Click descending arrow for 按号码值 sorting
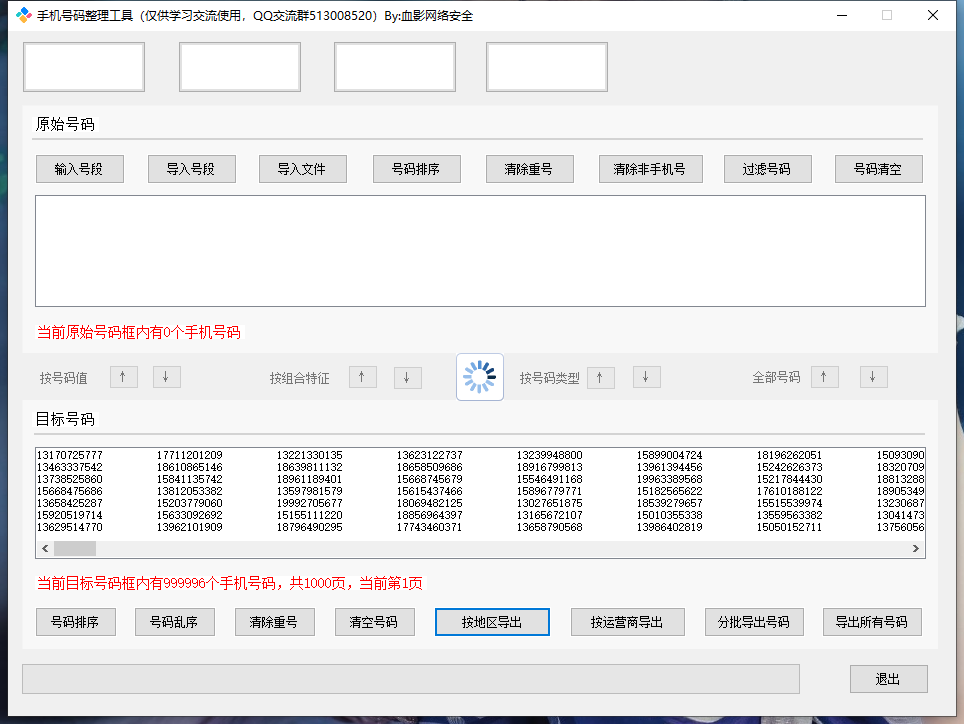The height and width of the screenshot is (724, 964). coord(166,377)
